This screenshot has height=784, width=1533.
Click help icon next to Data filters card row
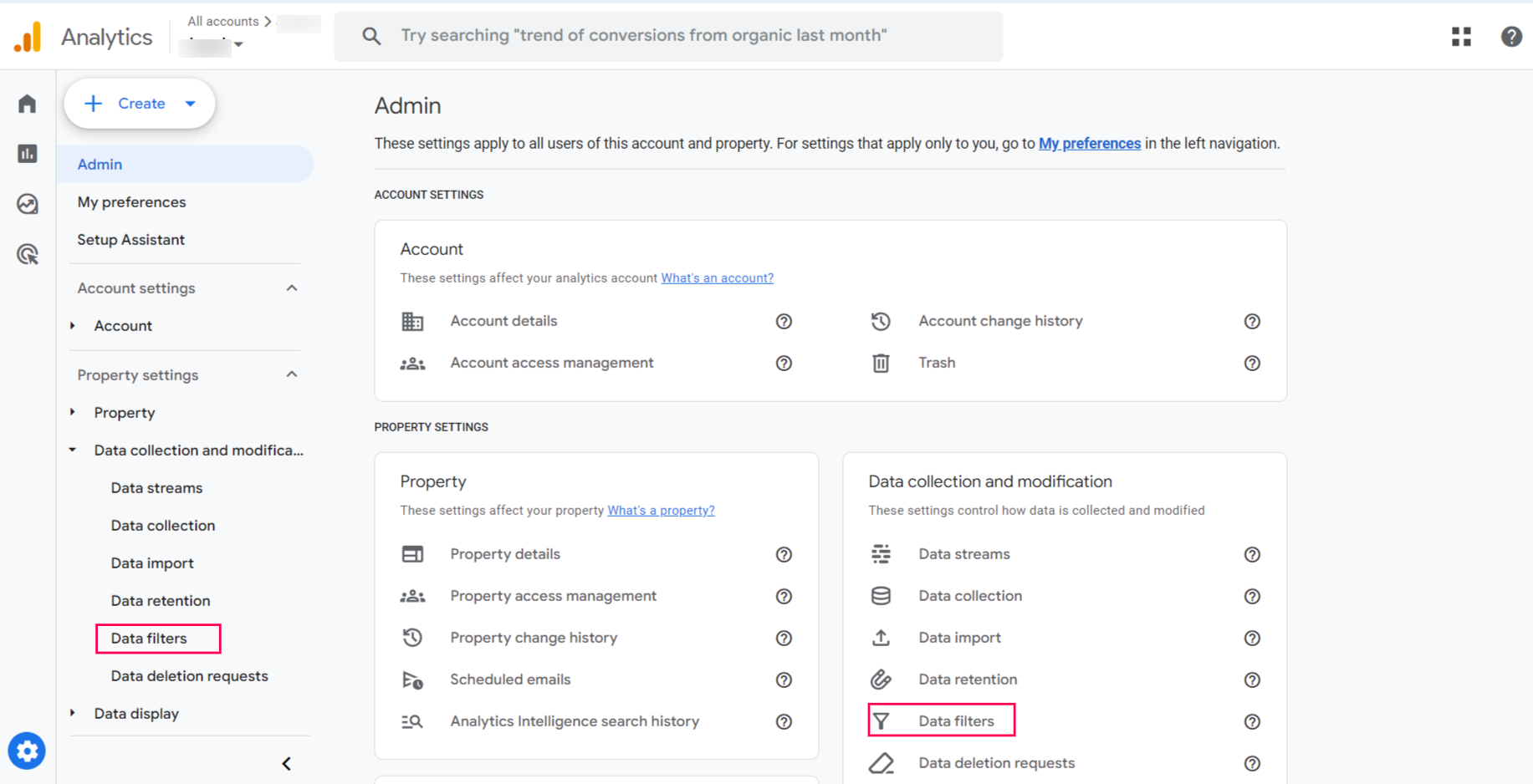click(1252, 722)
